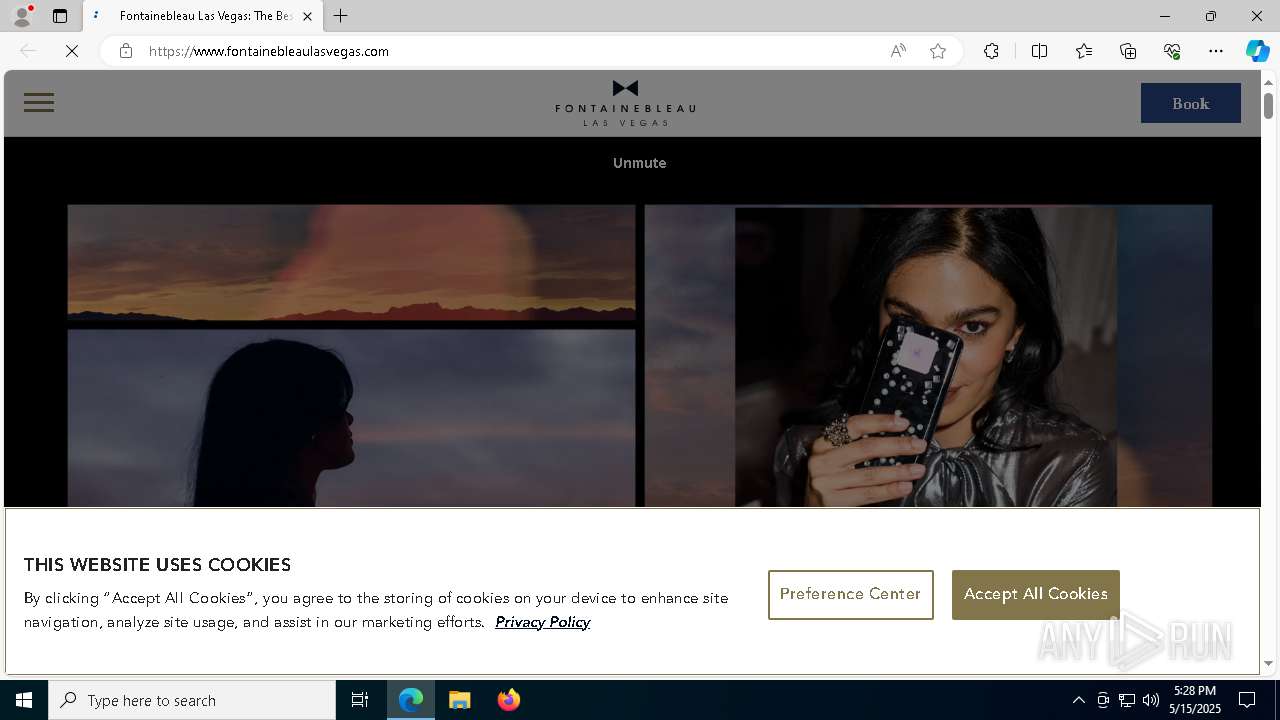Open the Favorites list
The image size is (1280, 720).
click(1084, 51)
